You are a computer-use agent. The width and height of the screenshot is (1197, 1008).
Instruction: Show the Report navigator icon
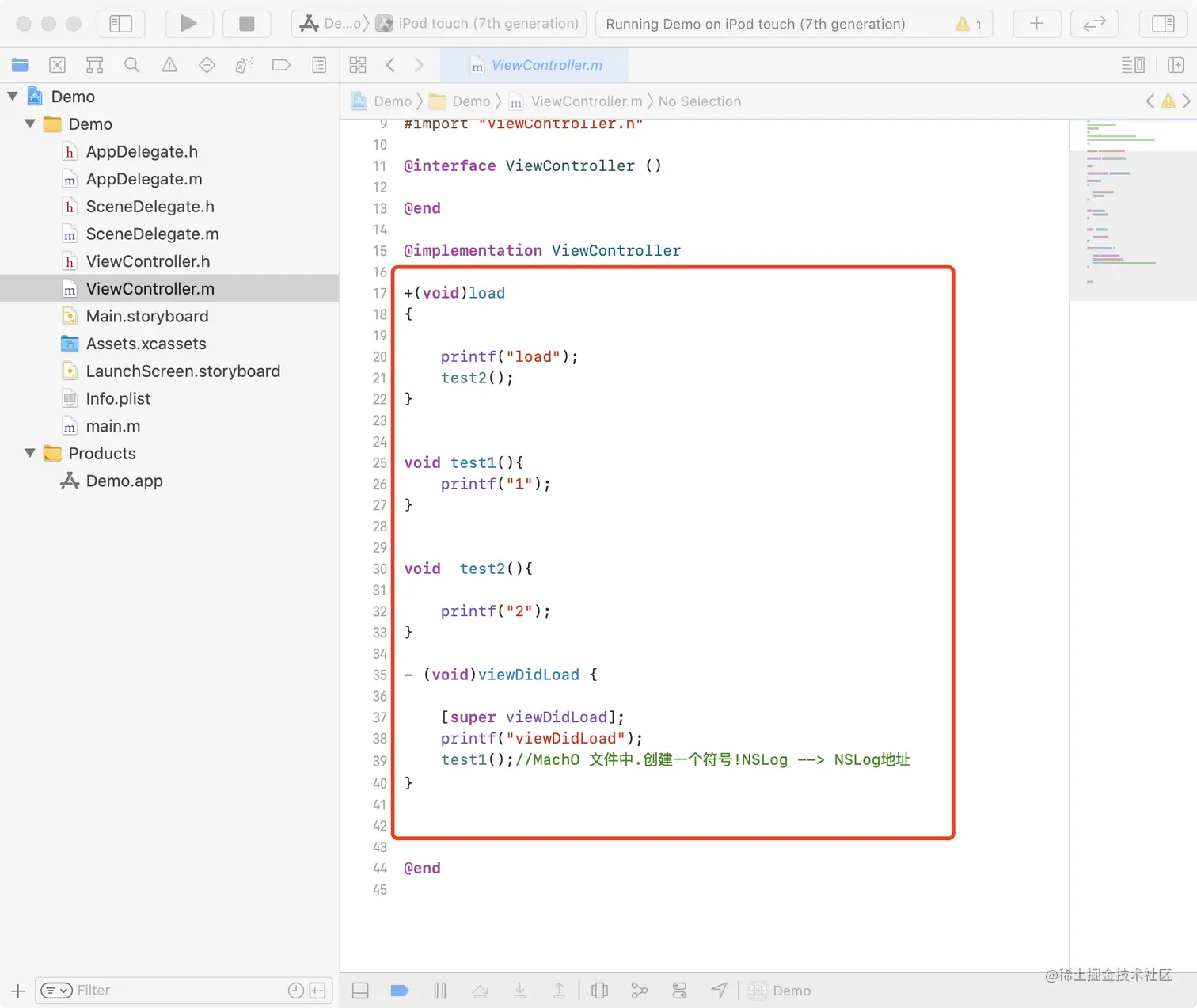(x=319, y=65)
